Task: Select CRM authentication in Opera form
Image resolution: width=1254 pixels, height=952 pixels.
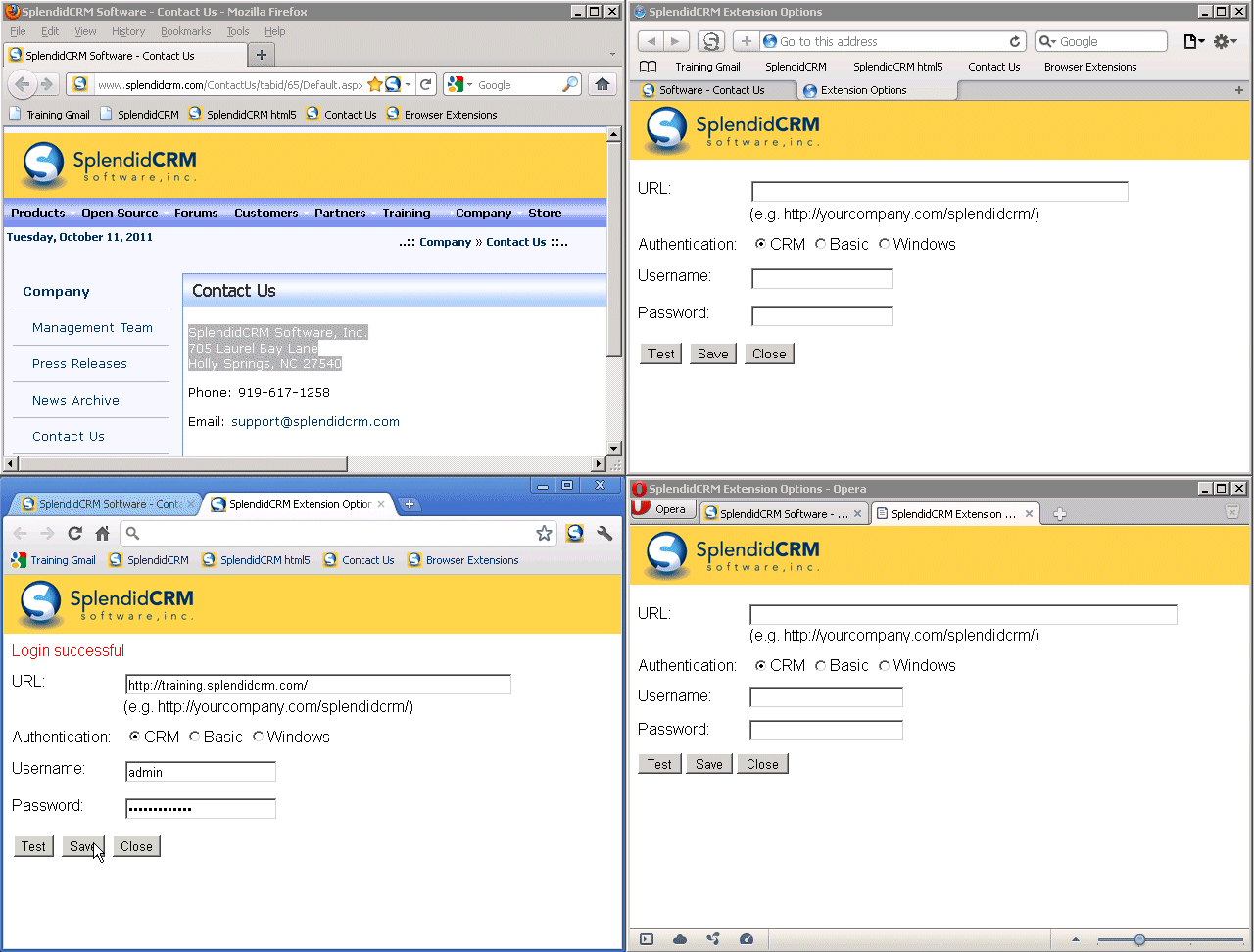Action: point(761,665)
